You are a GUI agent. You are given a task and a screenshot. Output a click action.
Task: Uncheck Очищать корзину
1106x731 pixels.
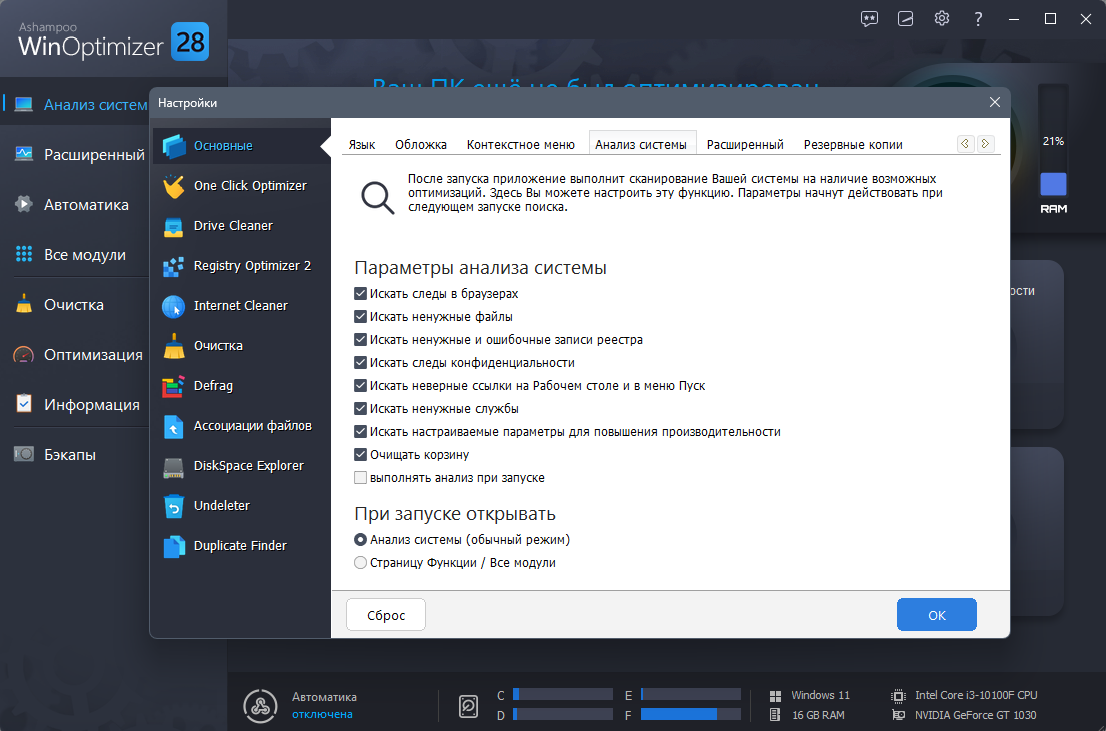point(360,454)
